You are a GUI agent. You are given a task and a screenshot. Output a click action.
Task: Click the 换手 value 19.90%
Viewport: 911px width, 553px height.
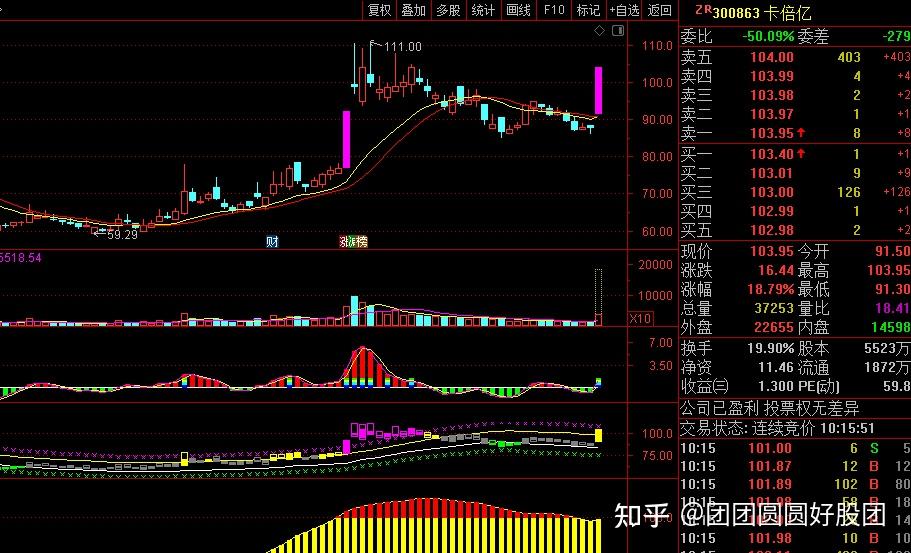[x=772, y=349]
